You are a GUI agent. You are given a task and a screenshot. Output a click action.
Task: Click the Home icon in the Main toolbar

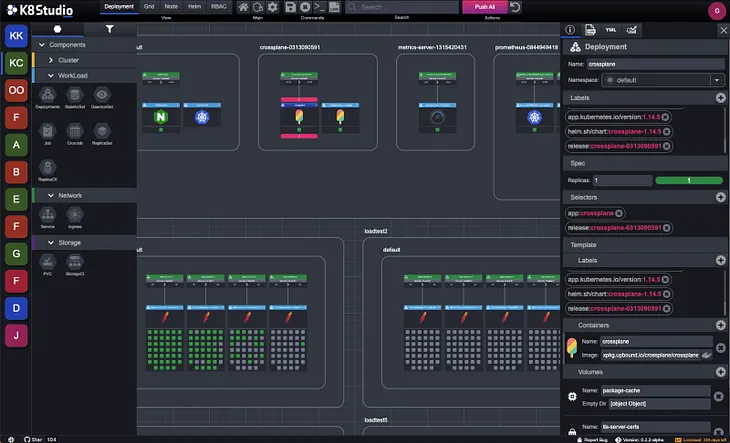tap(243, 7)
